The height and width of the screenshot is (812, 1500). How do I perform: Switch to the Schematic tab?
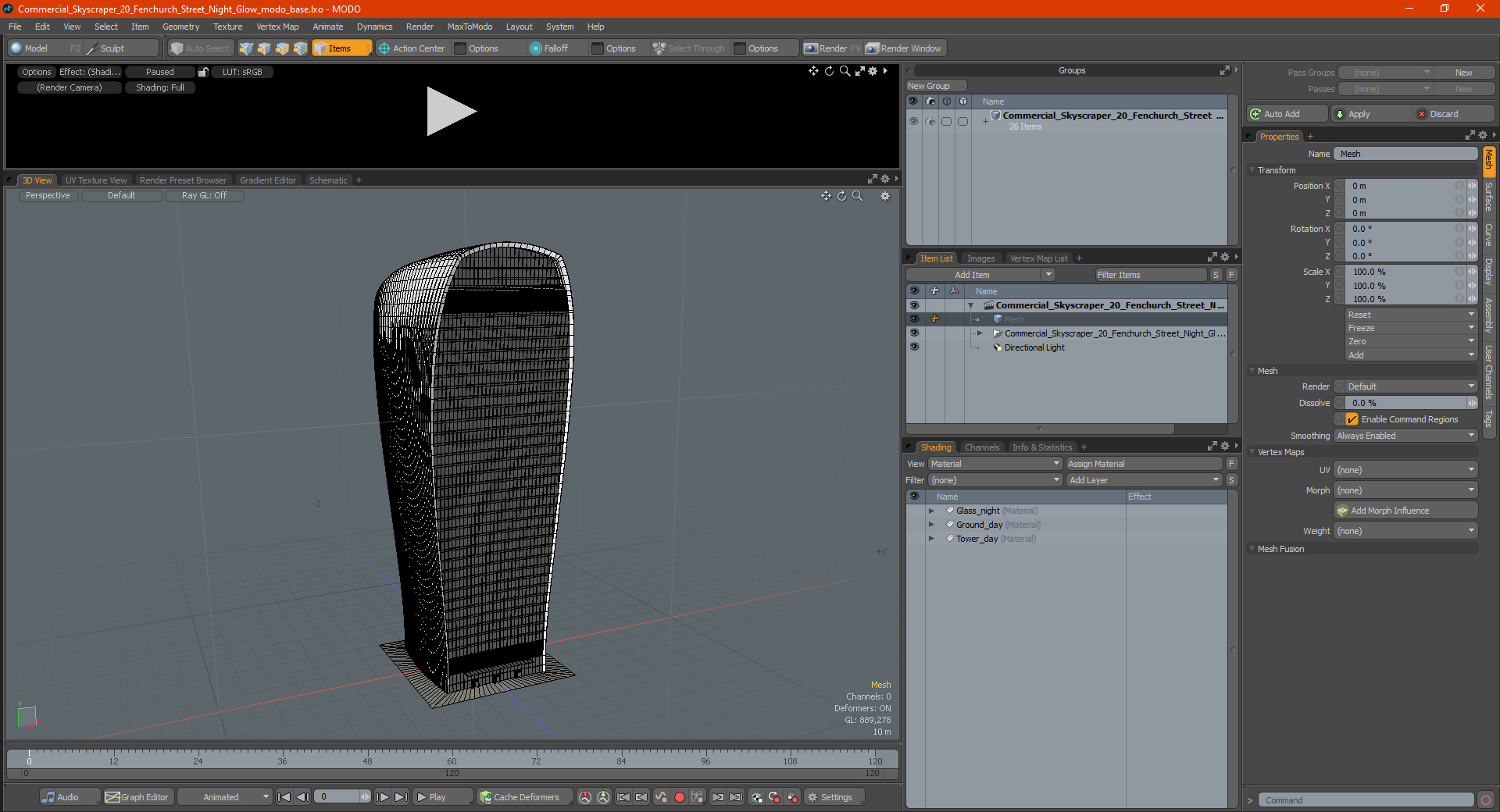[328, 180]
